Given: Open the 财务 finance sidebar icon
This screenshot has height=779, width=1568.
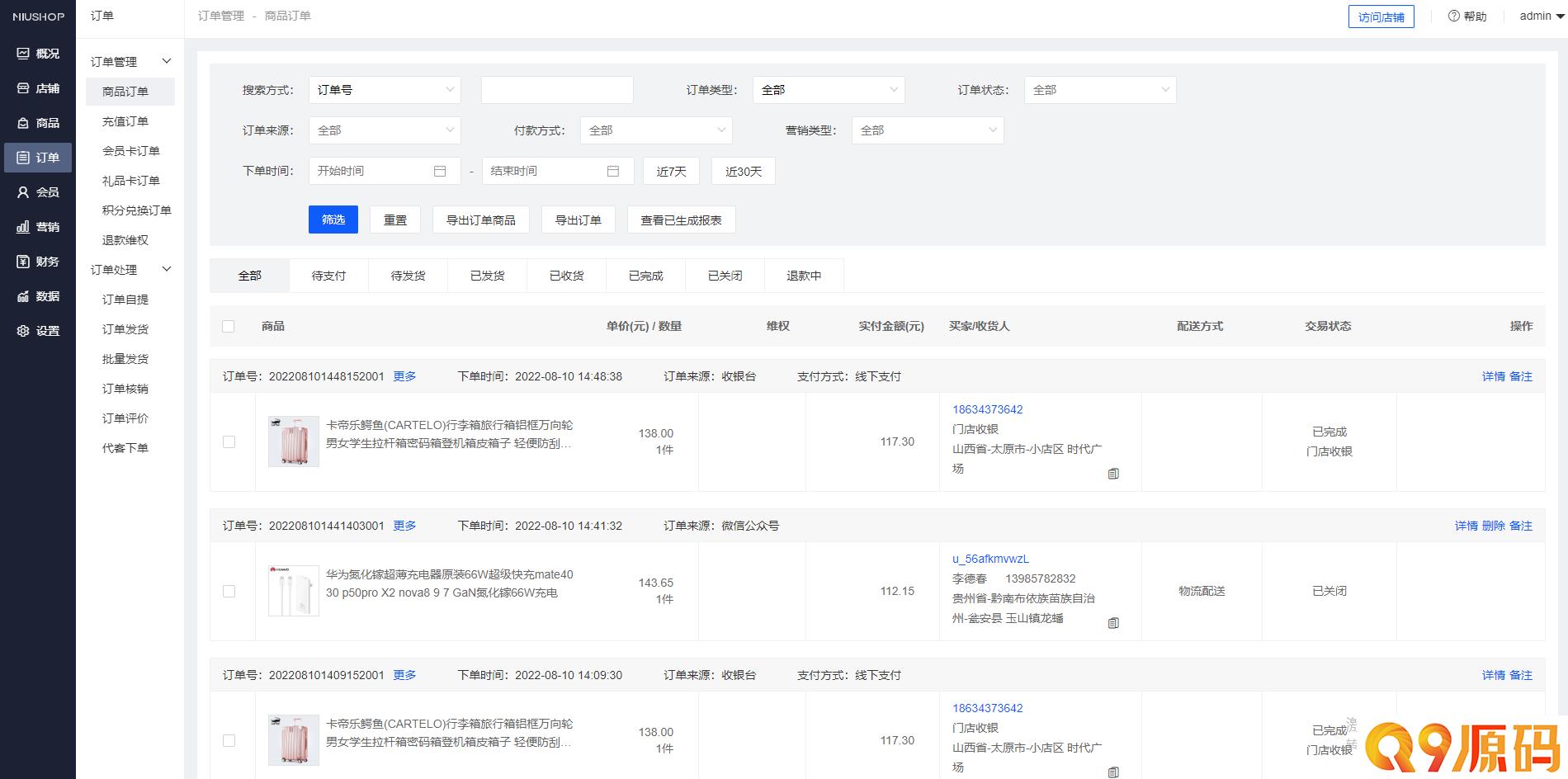Looking at the screenshot, I should 23,262.
